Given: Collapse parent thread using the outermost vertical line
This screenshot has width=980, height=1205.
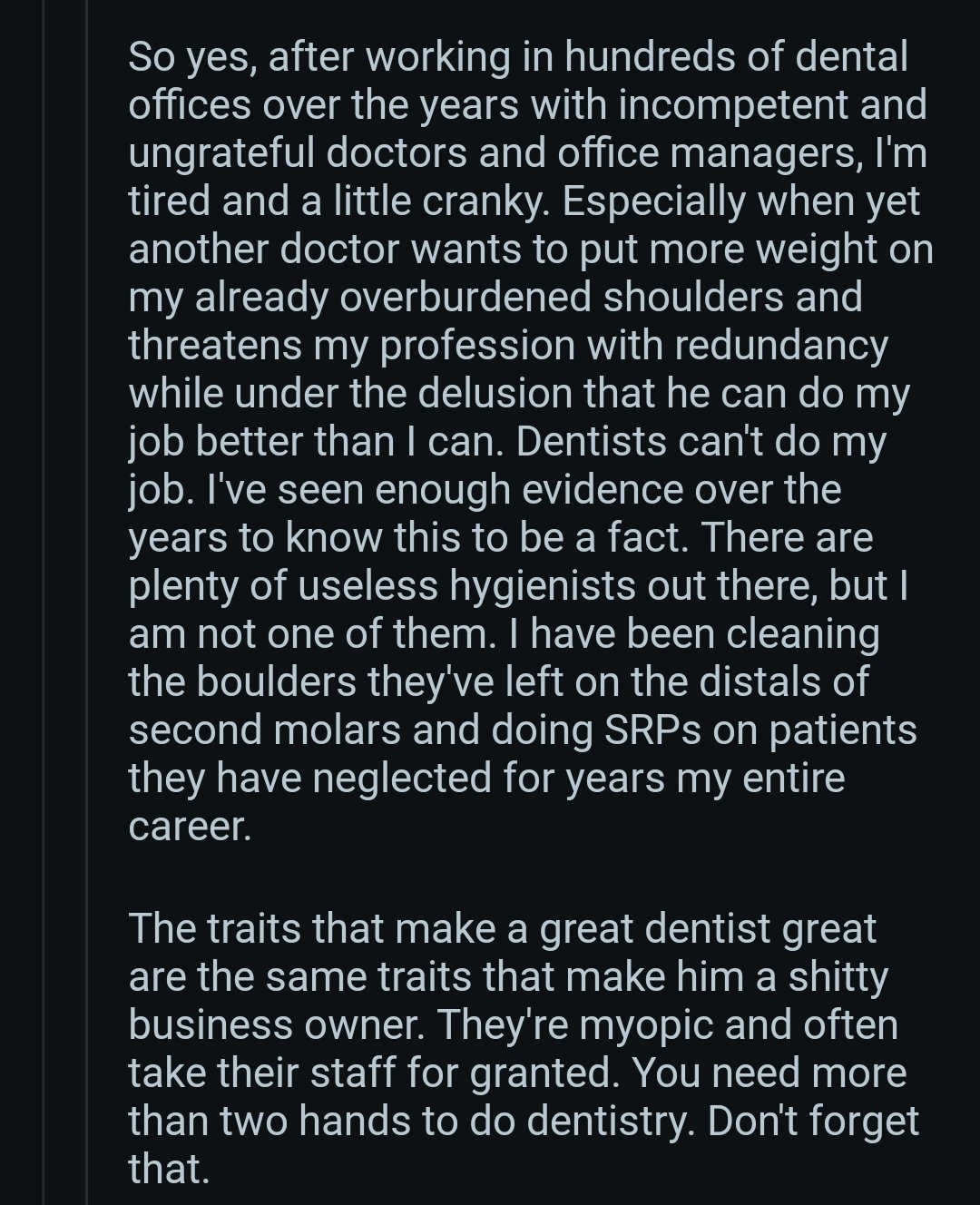Looking at the screenshot, I should (x=43, y=602).
